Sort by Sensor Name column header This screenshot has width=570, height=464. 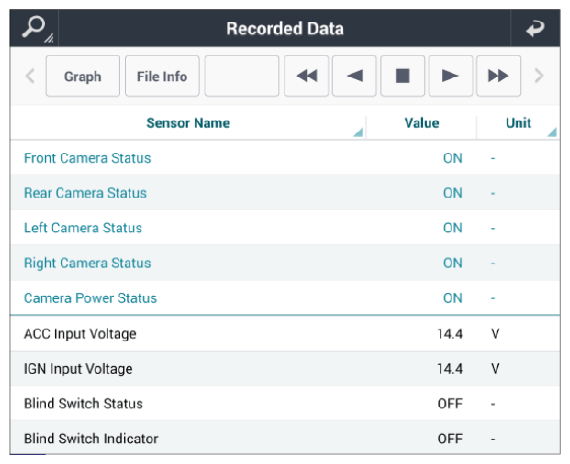[188, 123]
